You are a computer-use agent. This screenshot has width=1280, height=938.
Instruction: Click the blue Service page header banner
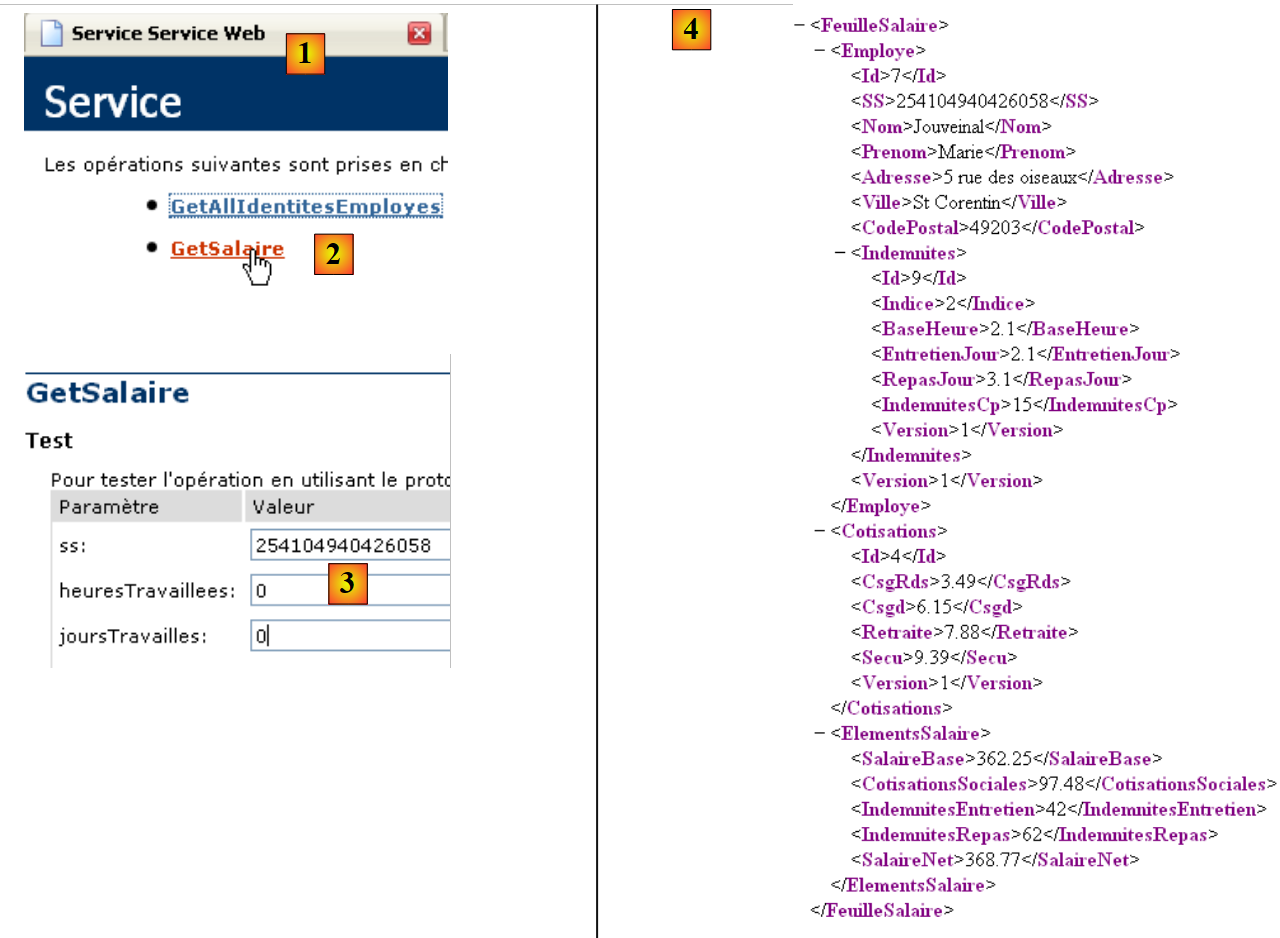point(235,102)
